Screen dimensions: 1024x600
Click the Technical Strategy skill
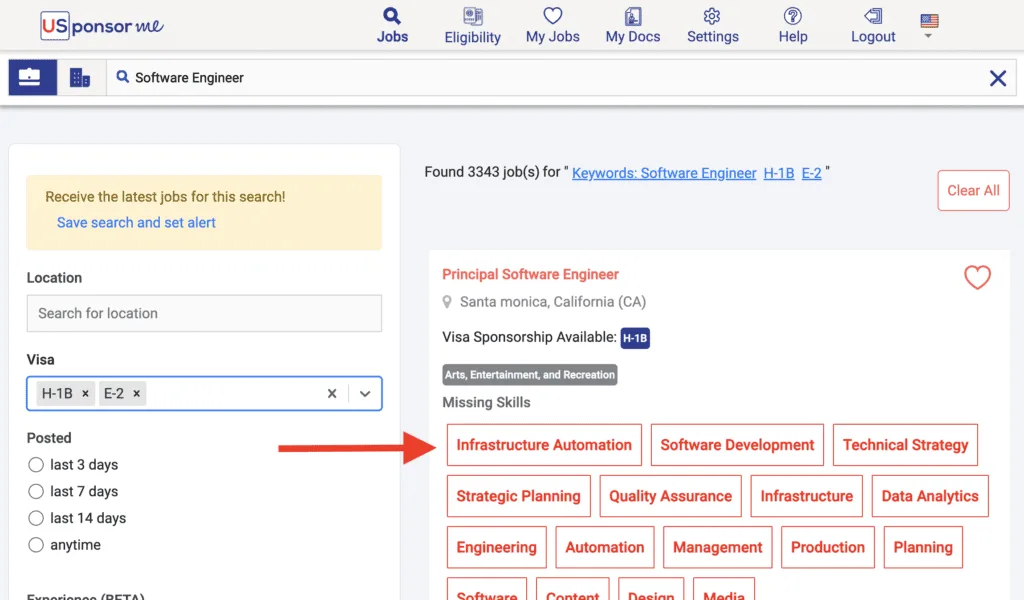(905, 445)
